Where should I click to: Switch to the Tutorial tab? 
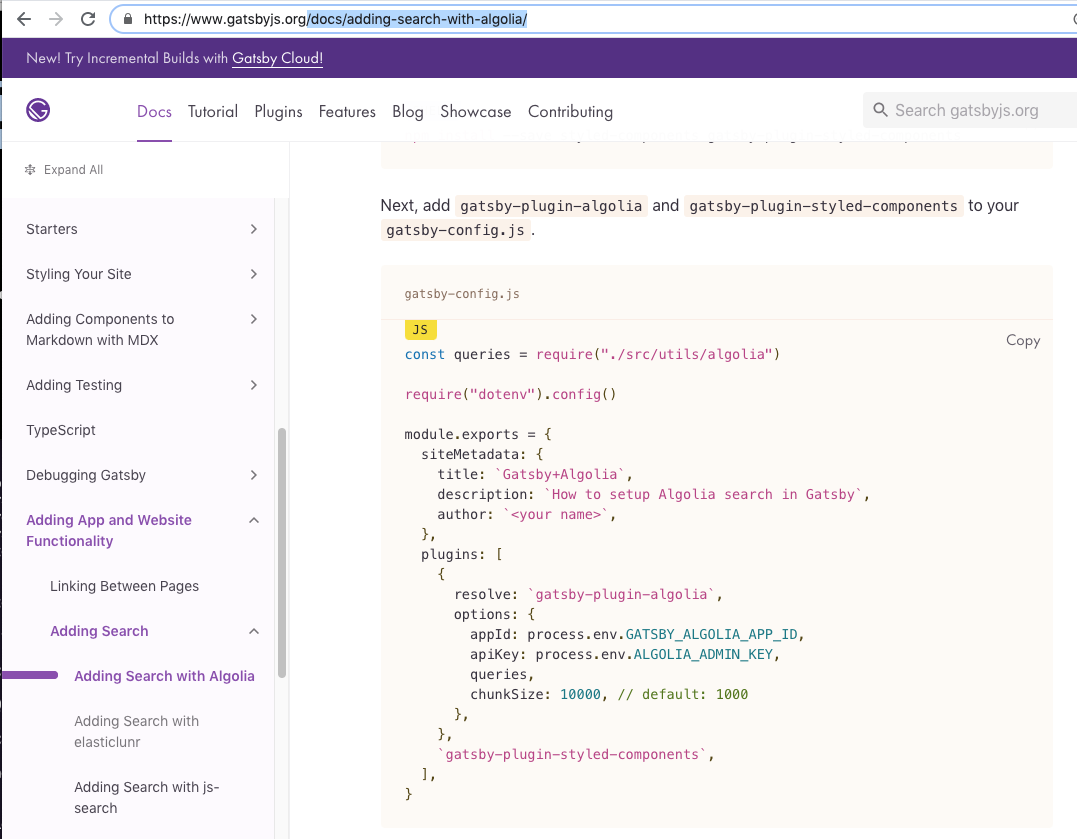point(212,112)
